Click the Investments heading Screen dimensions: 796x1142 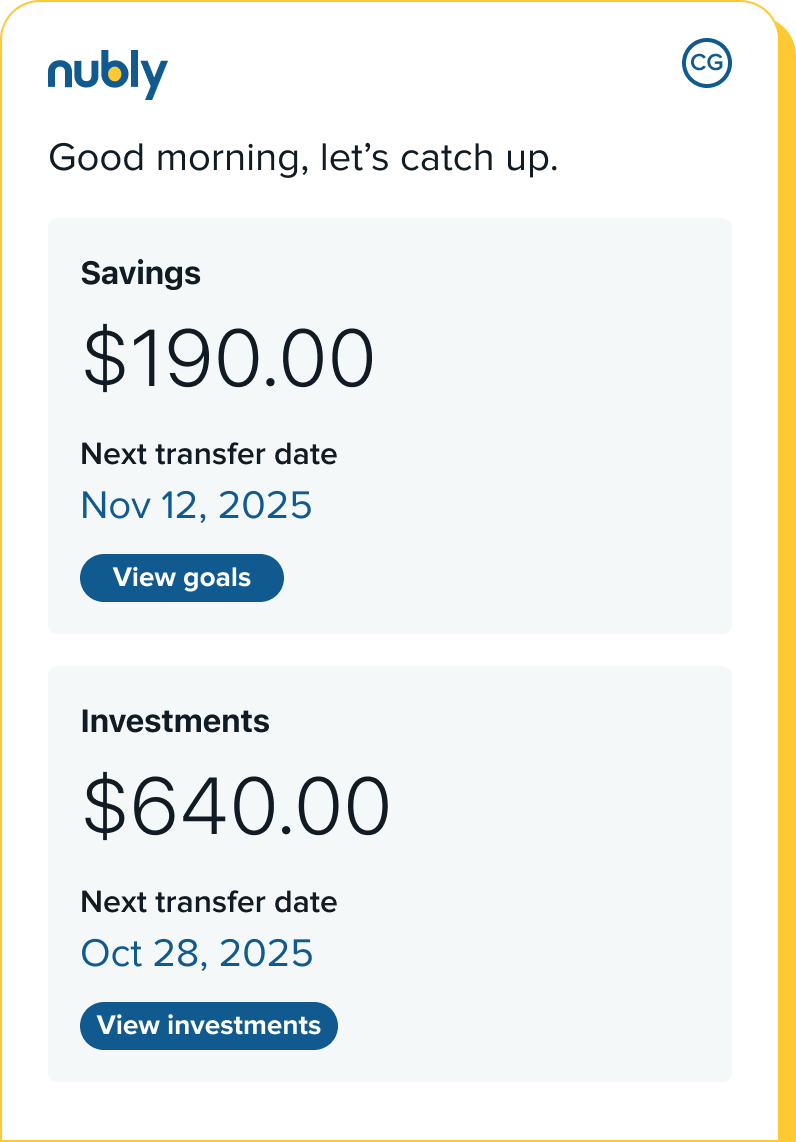[175, 721]
